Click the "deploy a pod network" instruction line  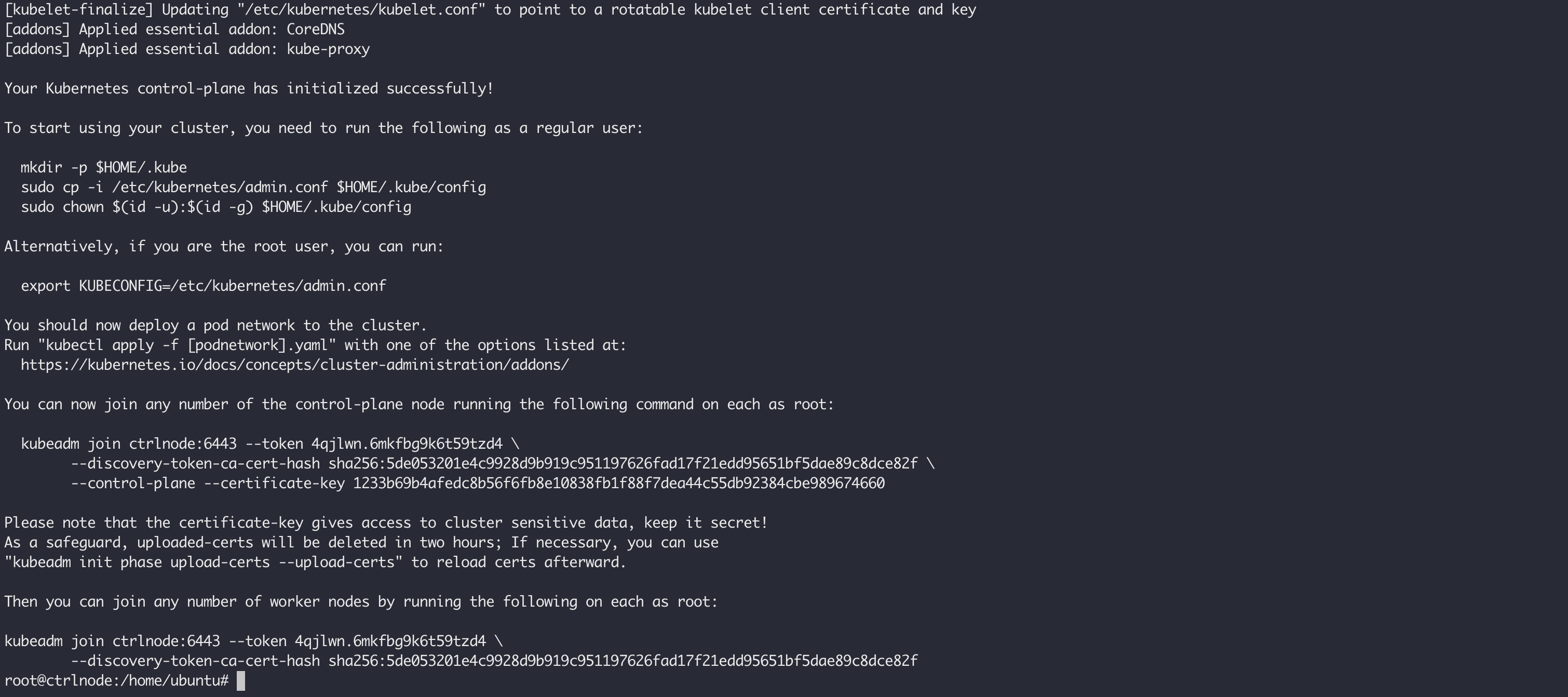point(215,326)
